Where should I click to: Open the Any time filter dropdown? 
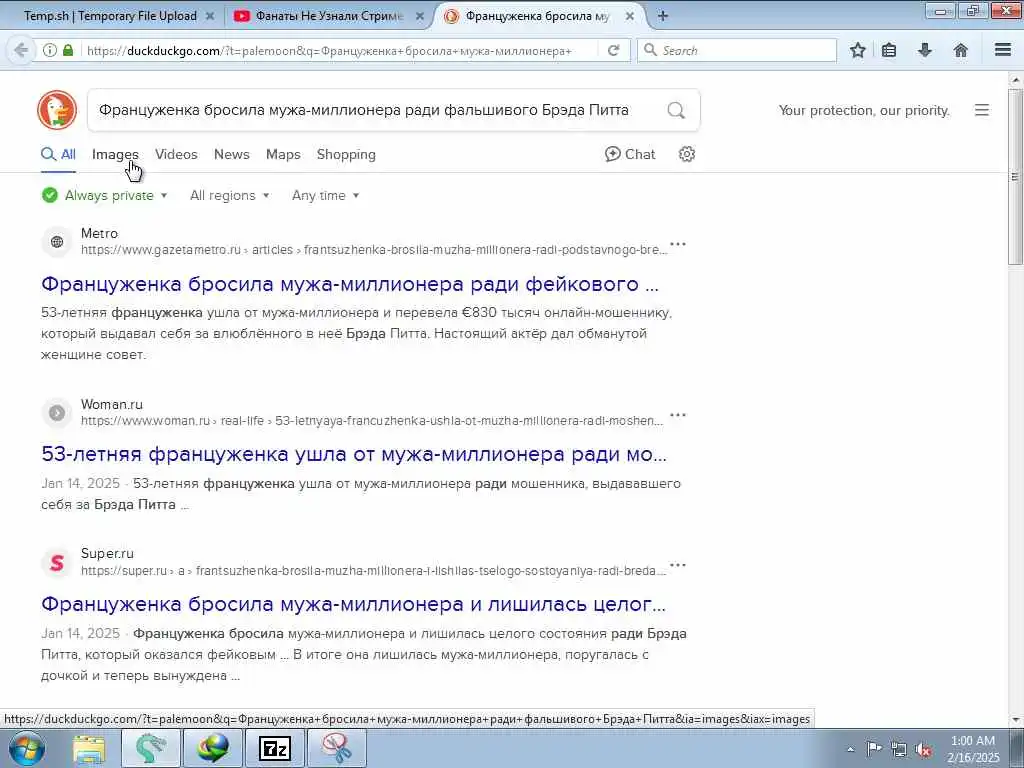tap(325, 195)
